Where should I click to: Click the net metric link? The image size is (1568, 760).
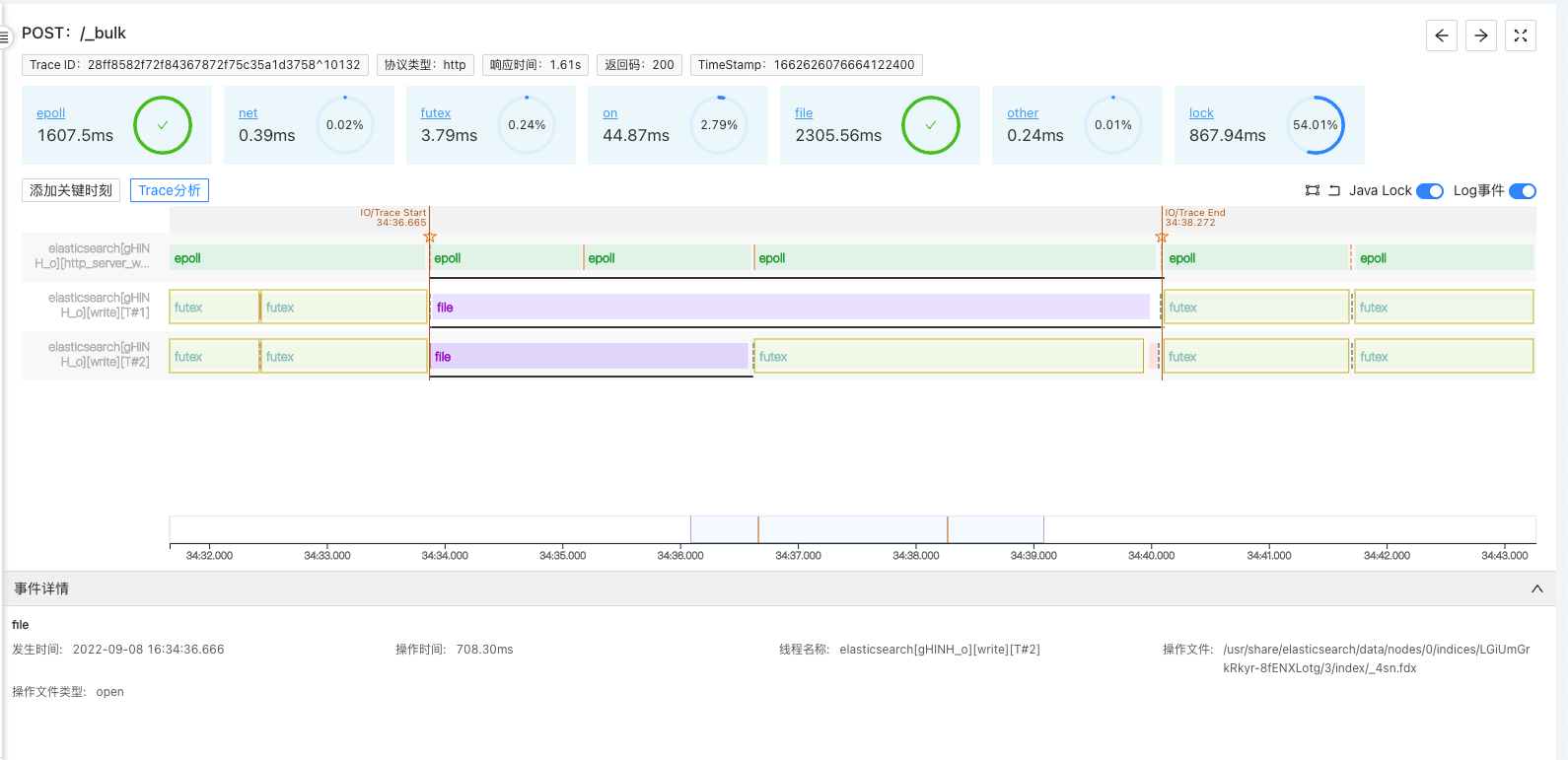tap(248, 113)
